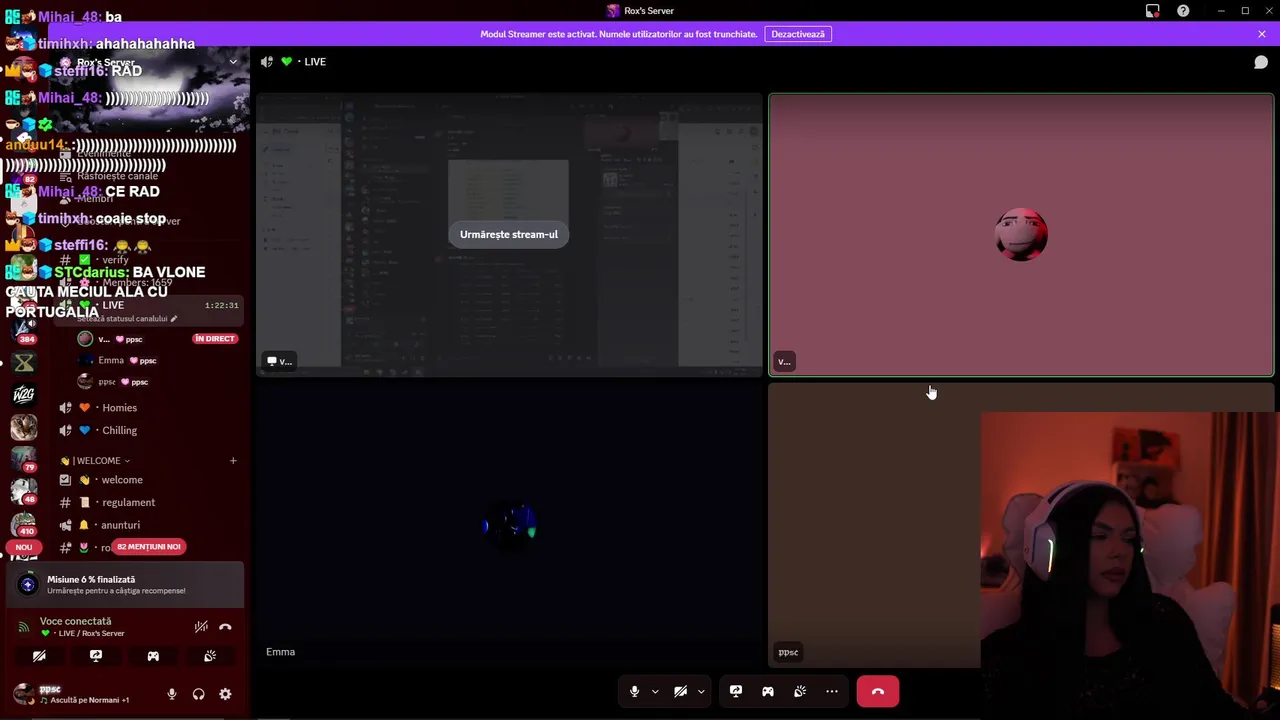Click Emma's video tile
The image size is (1280, 720).
pos(509,524)
